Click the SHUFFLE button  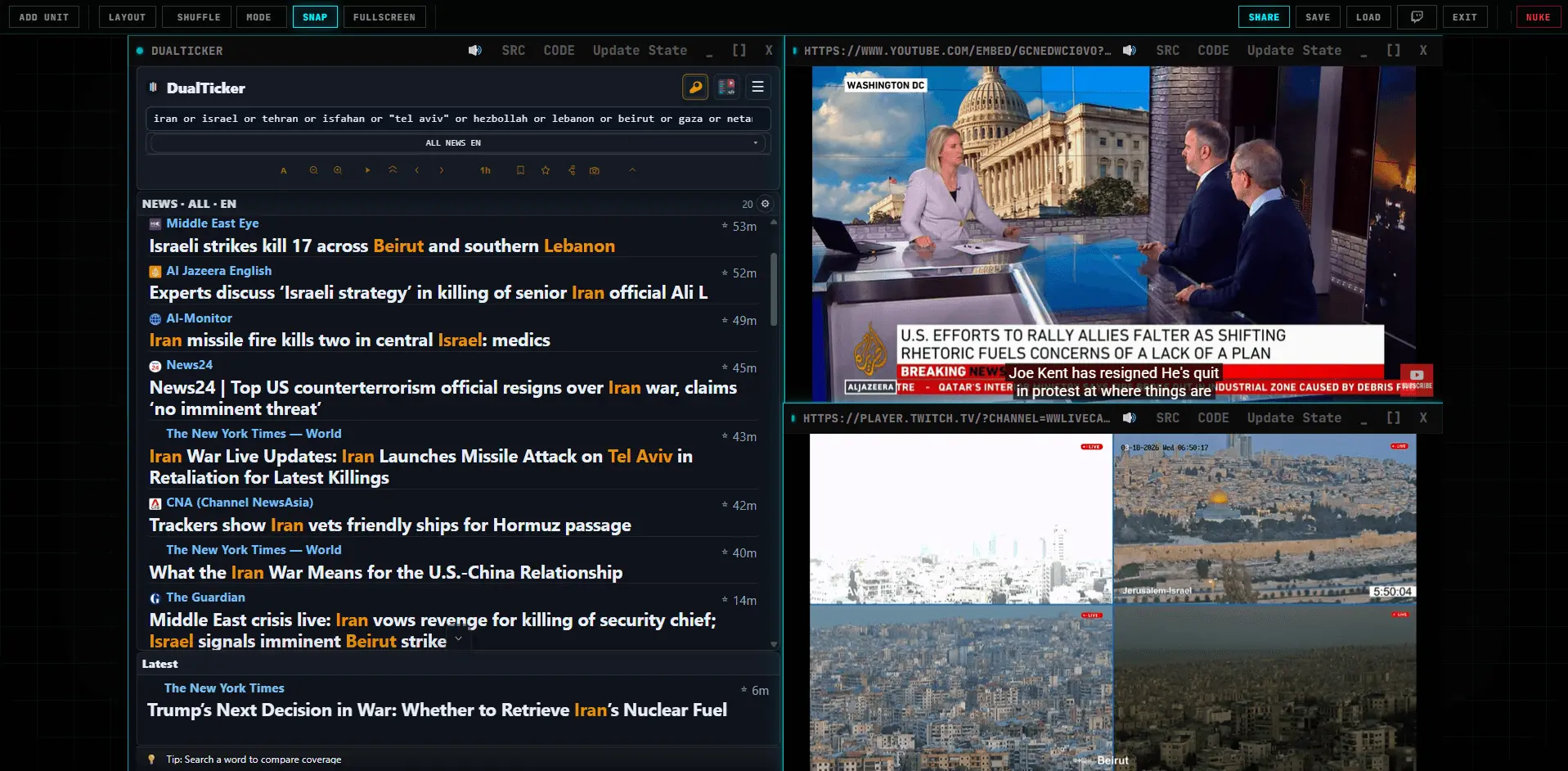click(199, 17)
